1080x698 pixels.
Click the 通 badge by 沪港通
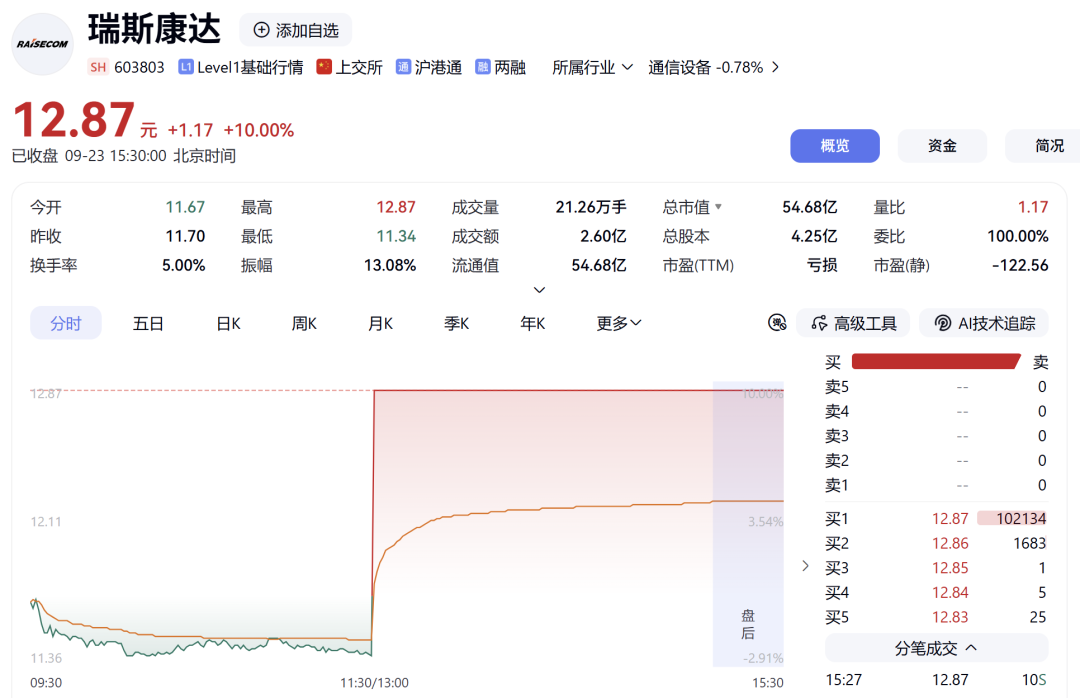click(x=403, y=67)
